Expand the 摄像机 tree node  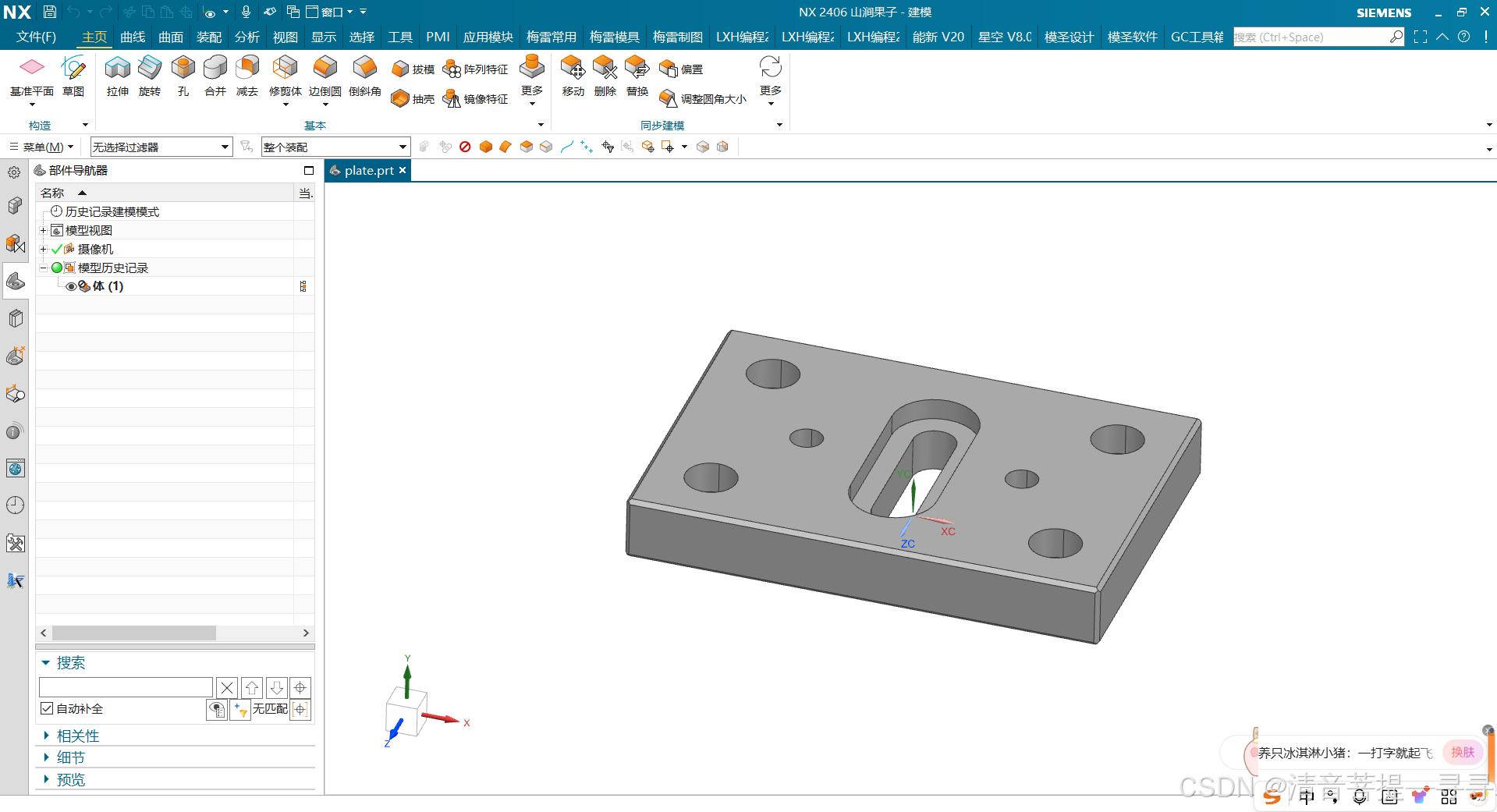click(44, 250)
